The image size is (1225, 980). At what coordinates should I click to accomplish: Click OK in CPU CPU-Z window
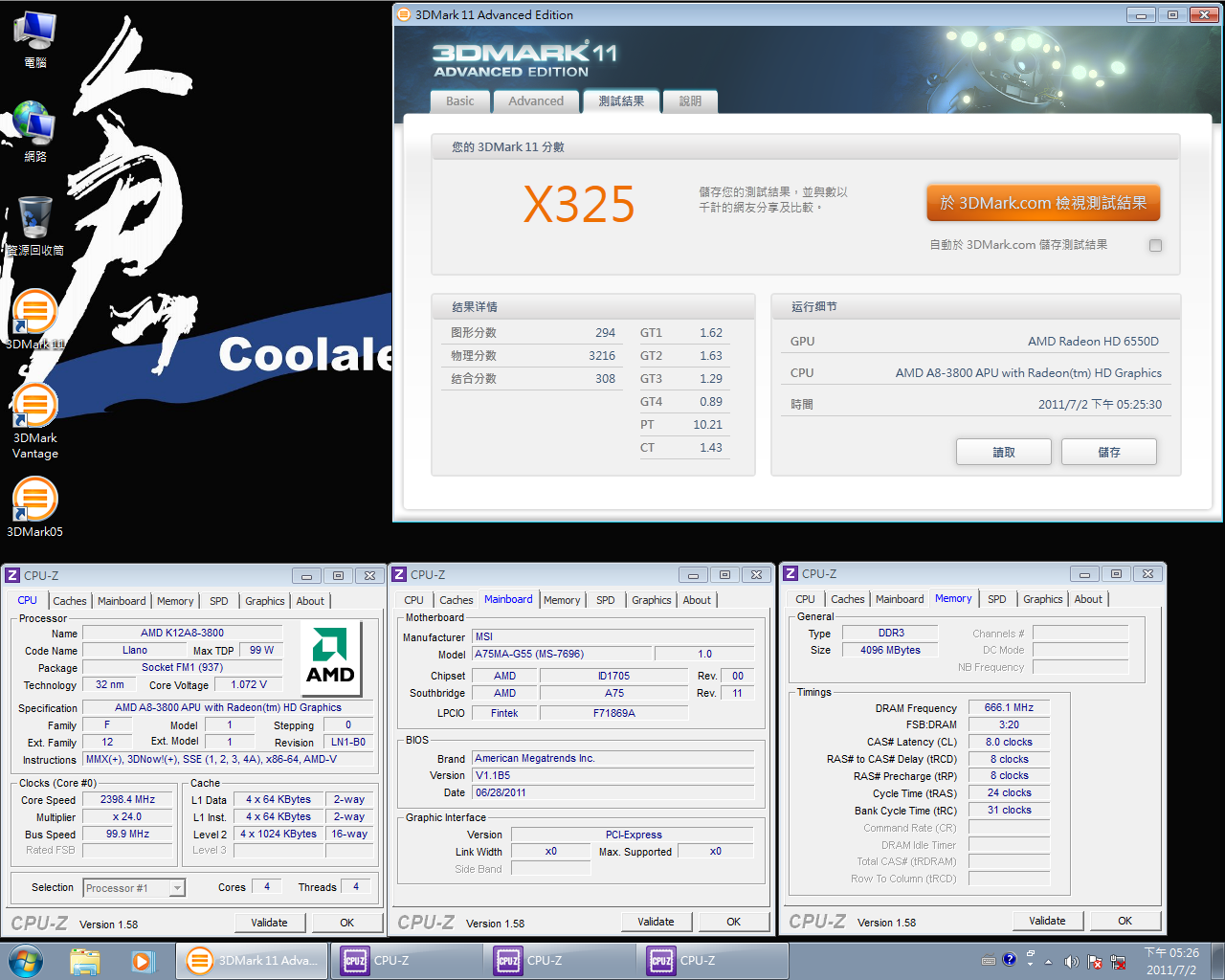tap(347, 923)
